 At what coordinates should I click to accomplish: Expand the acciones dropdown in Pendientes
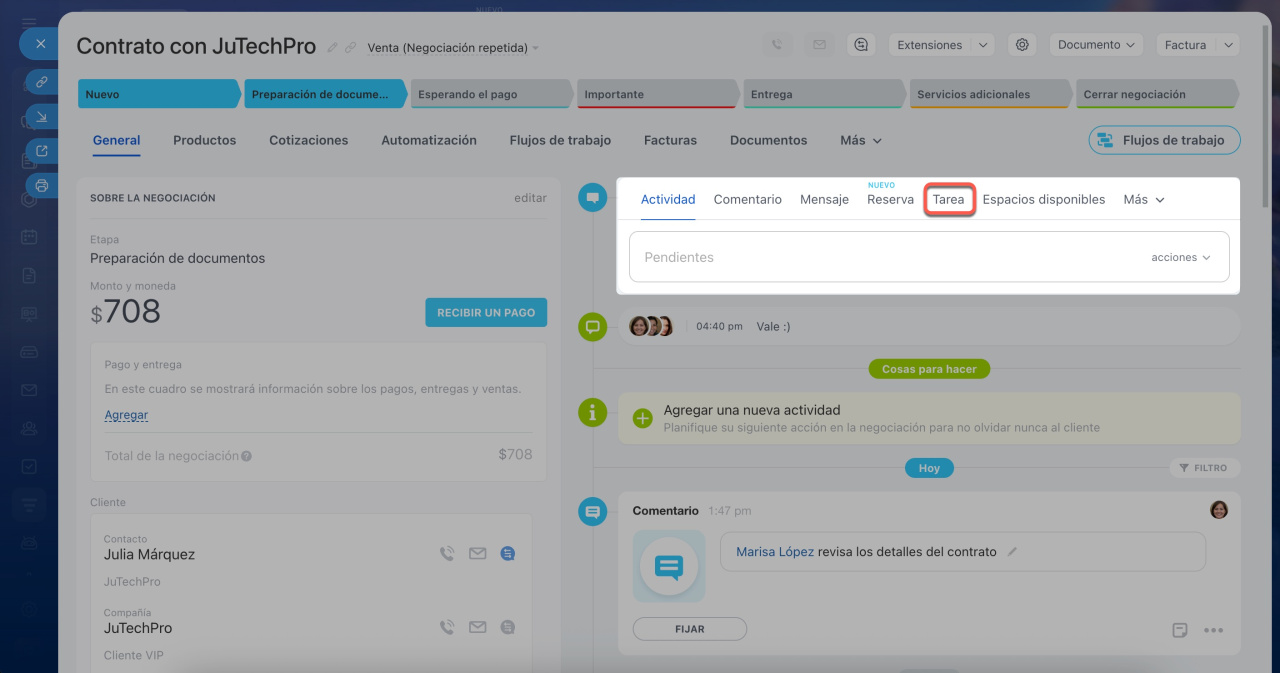point(1181,258)
